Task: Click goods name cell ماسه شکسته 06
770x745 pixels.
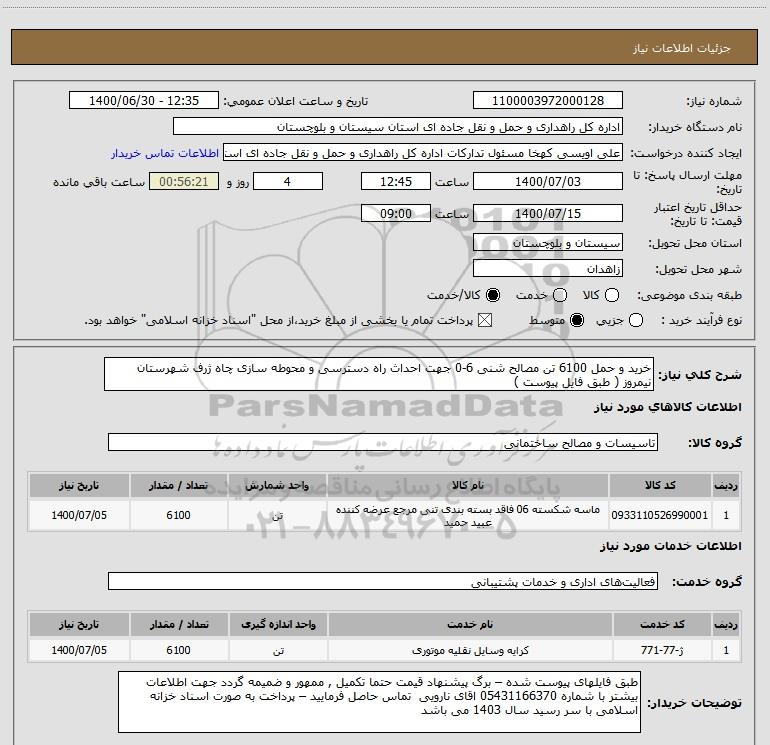Action: pos(468,516)
